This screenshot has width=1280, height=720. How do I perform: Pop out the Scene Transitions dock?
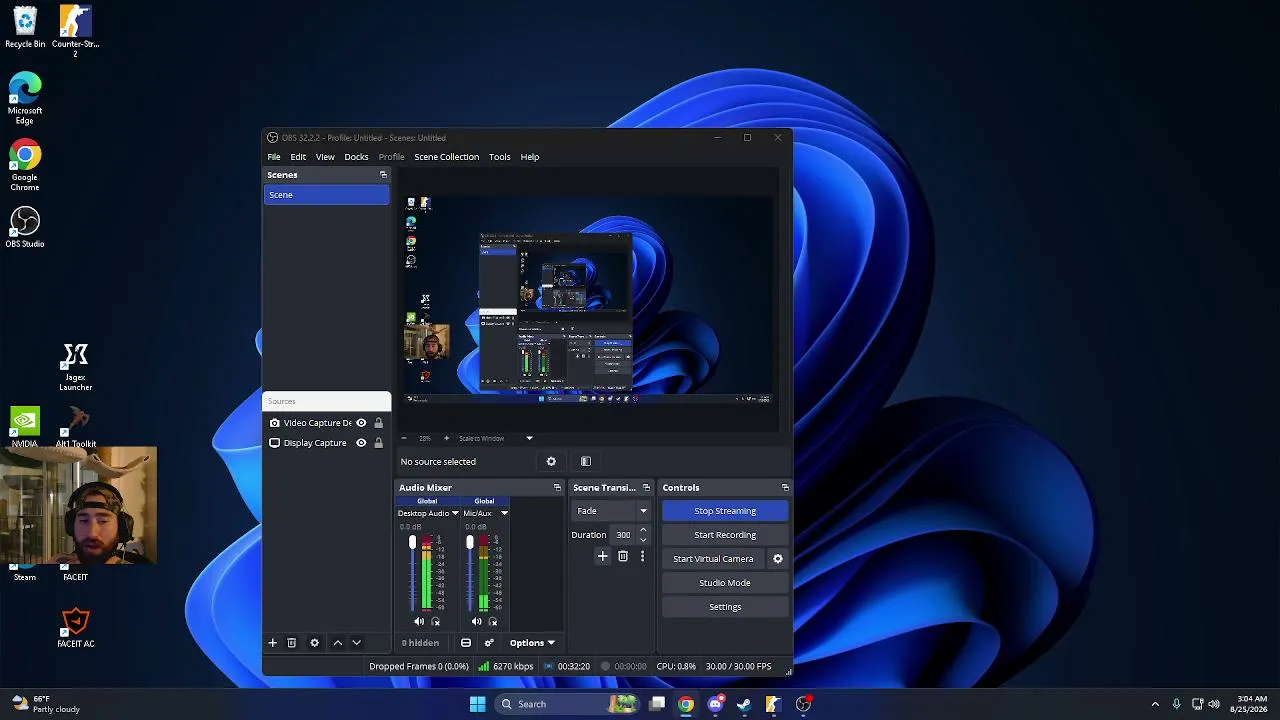pos(646,488)
